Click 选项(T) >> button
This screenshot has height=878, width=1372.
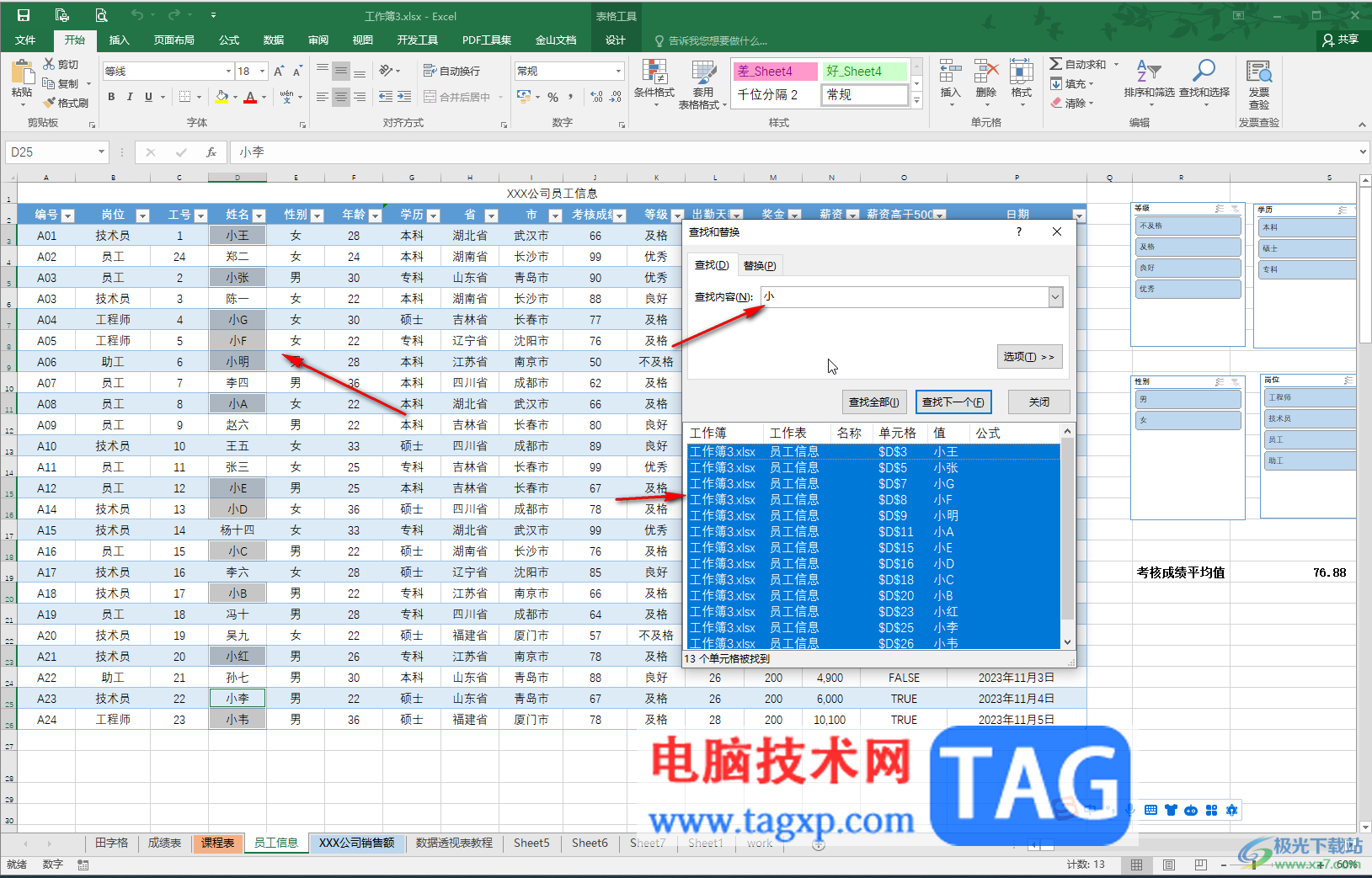(1029, 356)
